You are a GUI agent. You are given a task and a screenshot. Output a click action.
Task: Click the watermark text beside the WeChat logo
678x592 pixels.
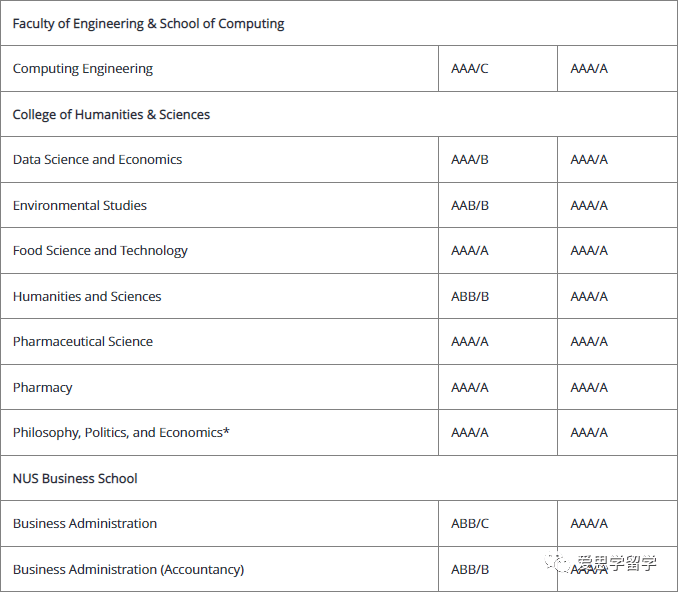(x=617, y=563)
